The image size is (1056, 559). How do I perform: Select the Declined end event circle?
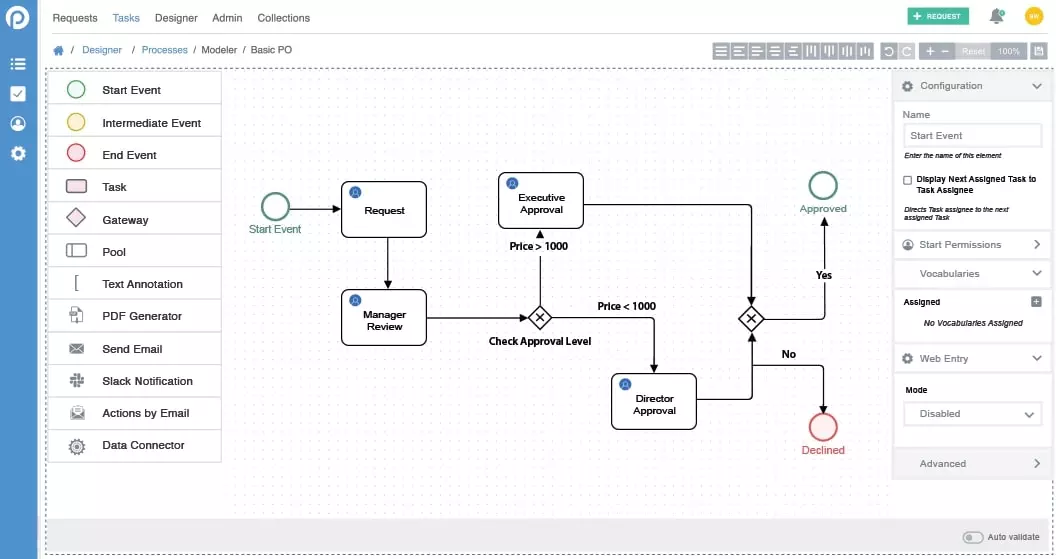(x=823, y=427)
